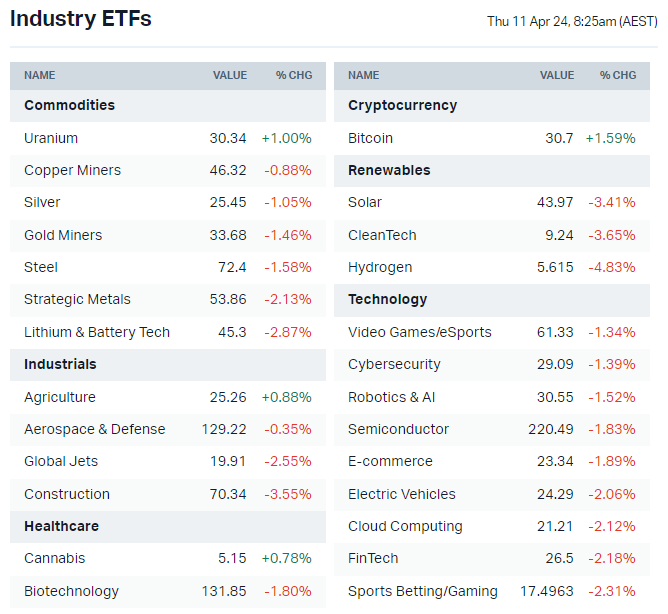Open the Hydrogen ETF row

(380, 267)
